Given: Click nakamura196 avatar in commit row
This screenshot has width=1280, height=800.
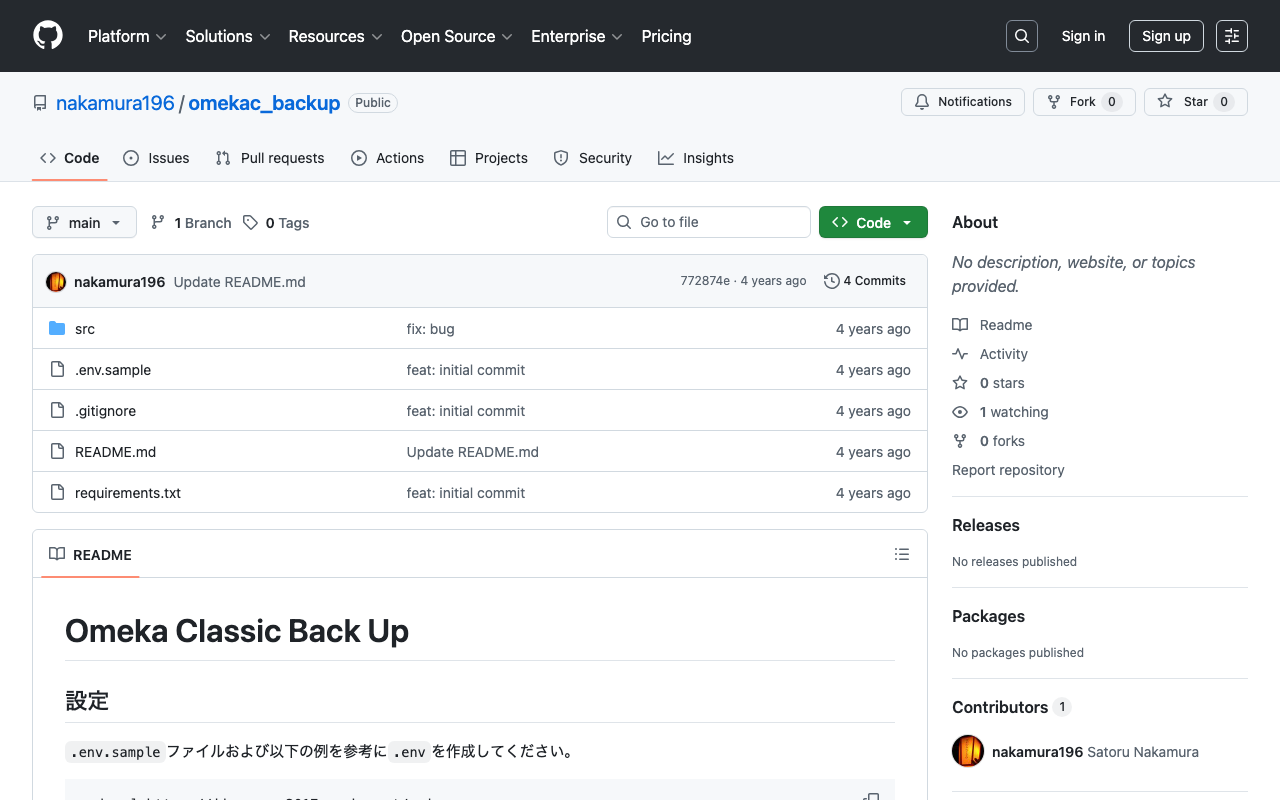Looking at the screenshot, I should pos(56,282).
